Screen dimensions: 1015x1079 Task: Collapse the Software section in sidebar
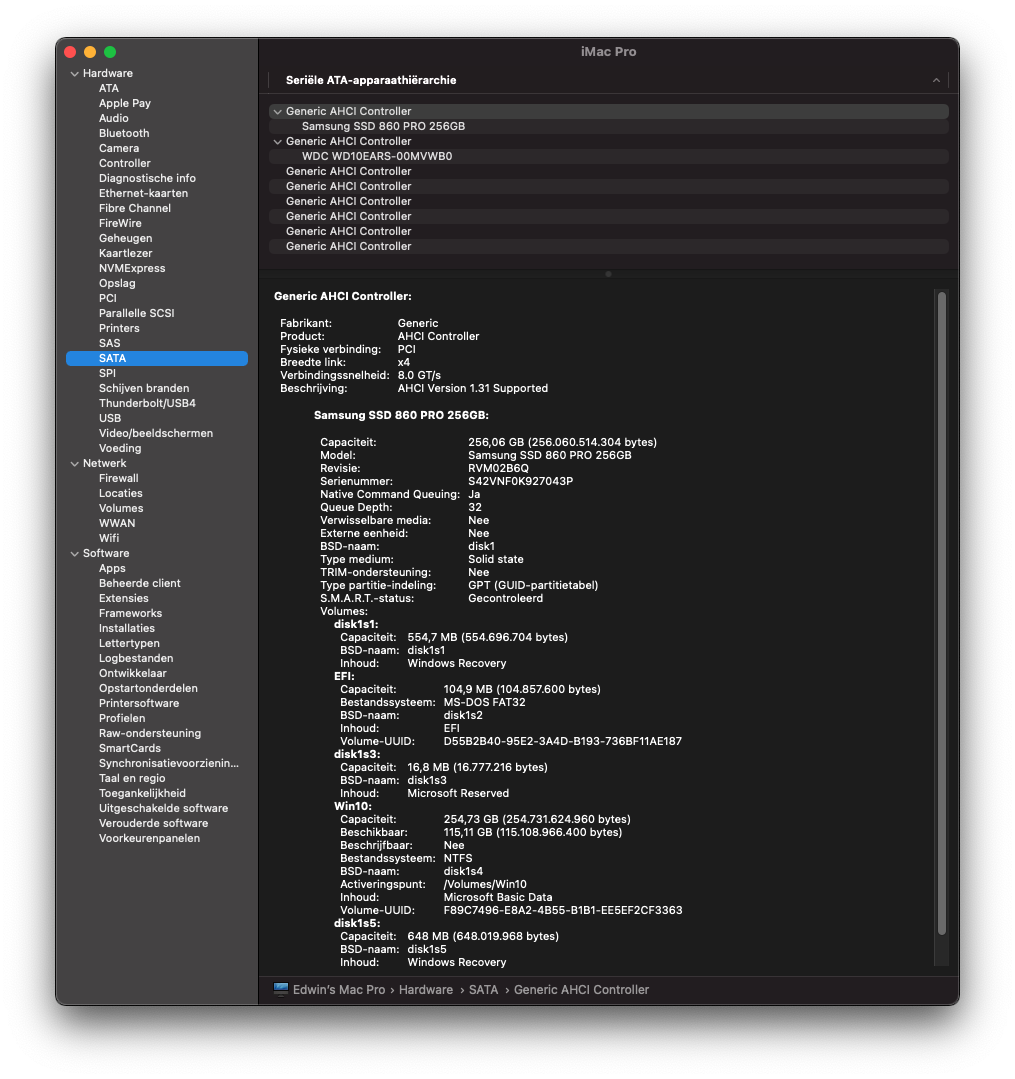pos(74,554)
